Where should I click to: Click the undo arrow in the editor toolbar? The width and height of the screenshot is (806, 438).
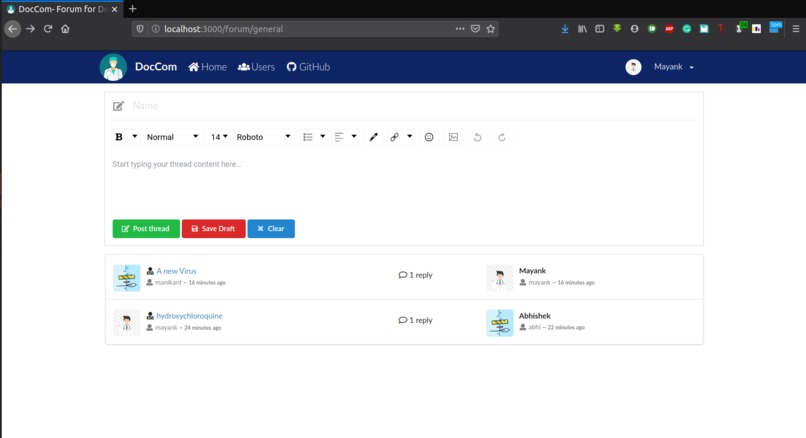[478, 137]
